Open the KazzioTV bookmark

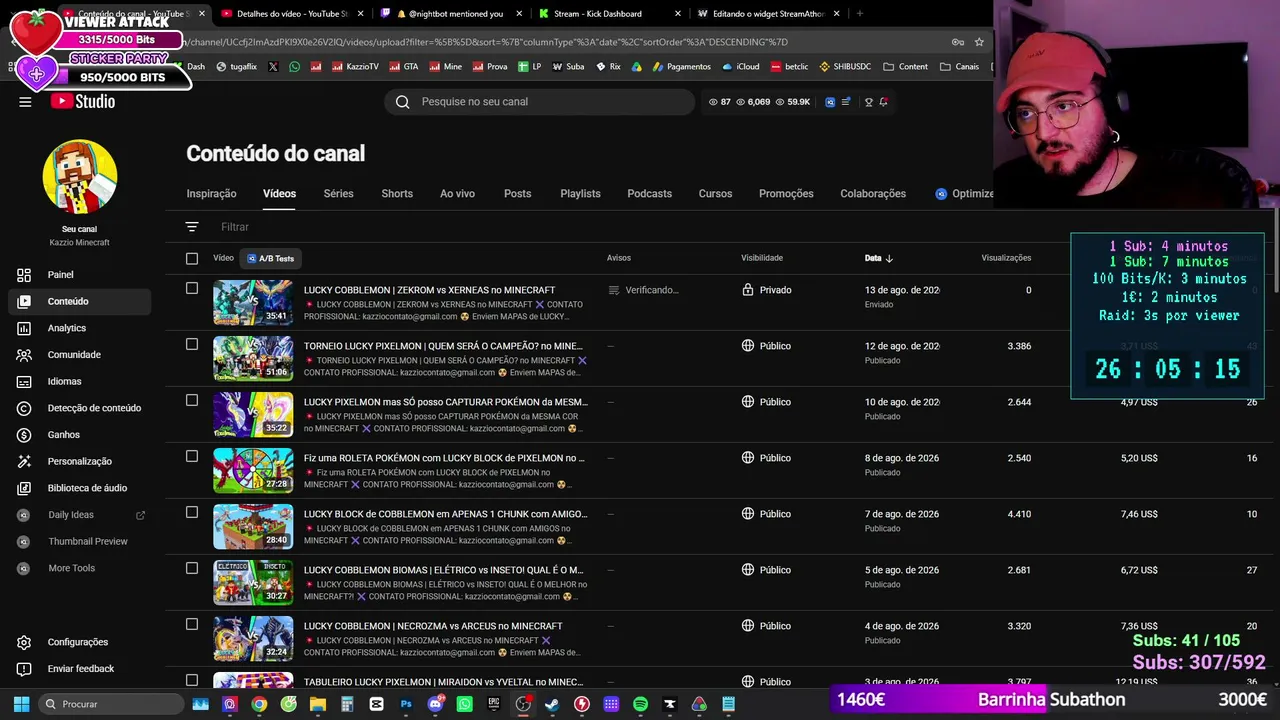pos(356,67)
